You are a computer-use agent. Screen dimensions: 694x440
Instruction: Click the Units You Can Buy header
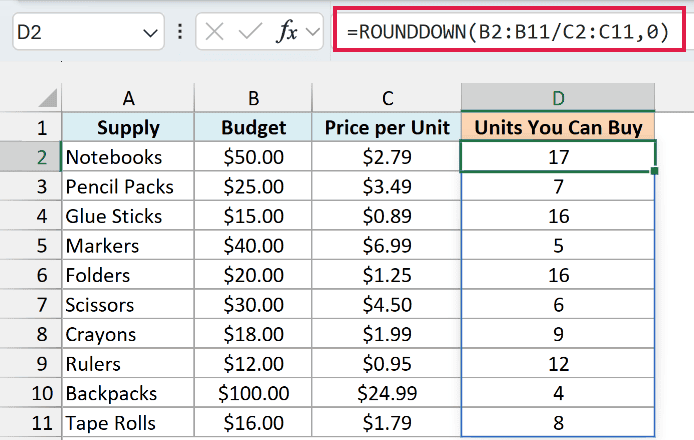click(558, 127)
